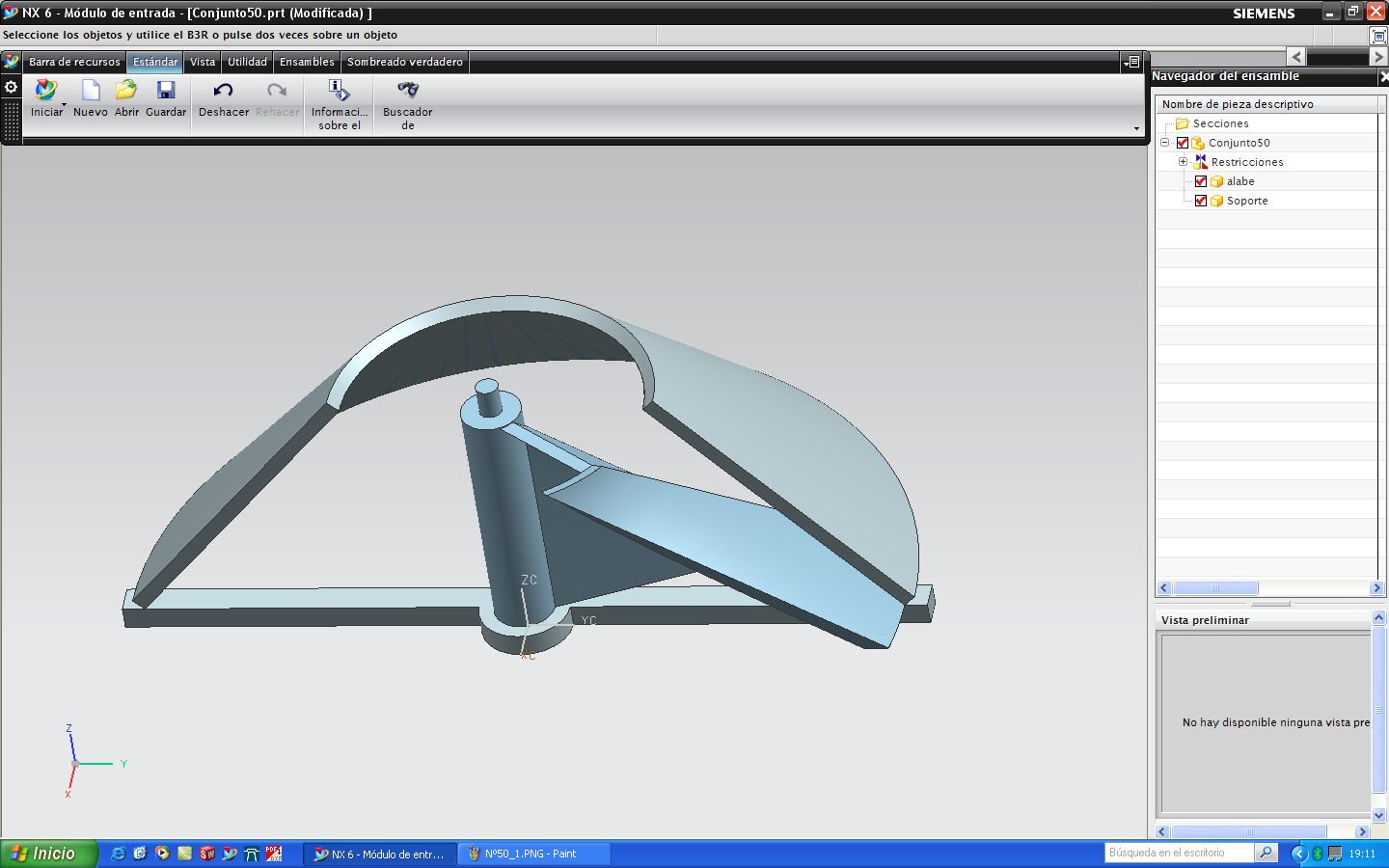Click the Soporte component cube icon
Image resolution: width=1389 pixels, height=868 pixels.
tap(1216, 201)
